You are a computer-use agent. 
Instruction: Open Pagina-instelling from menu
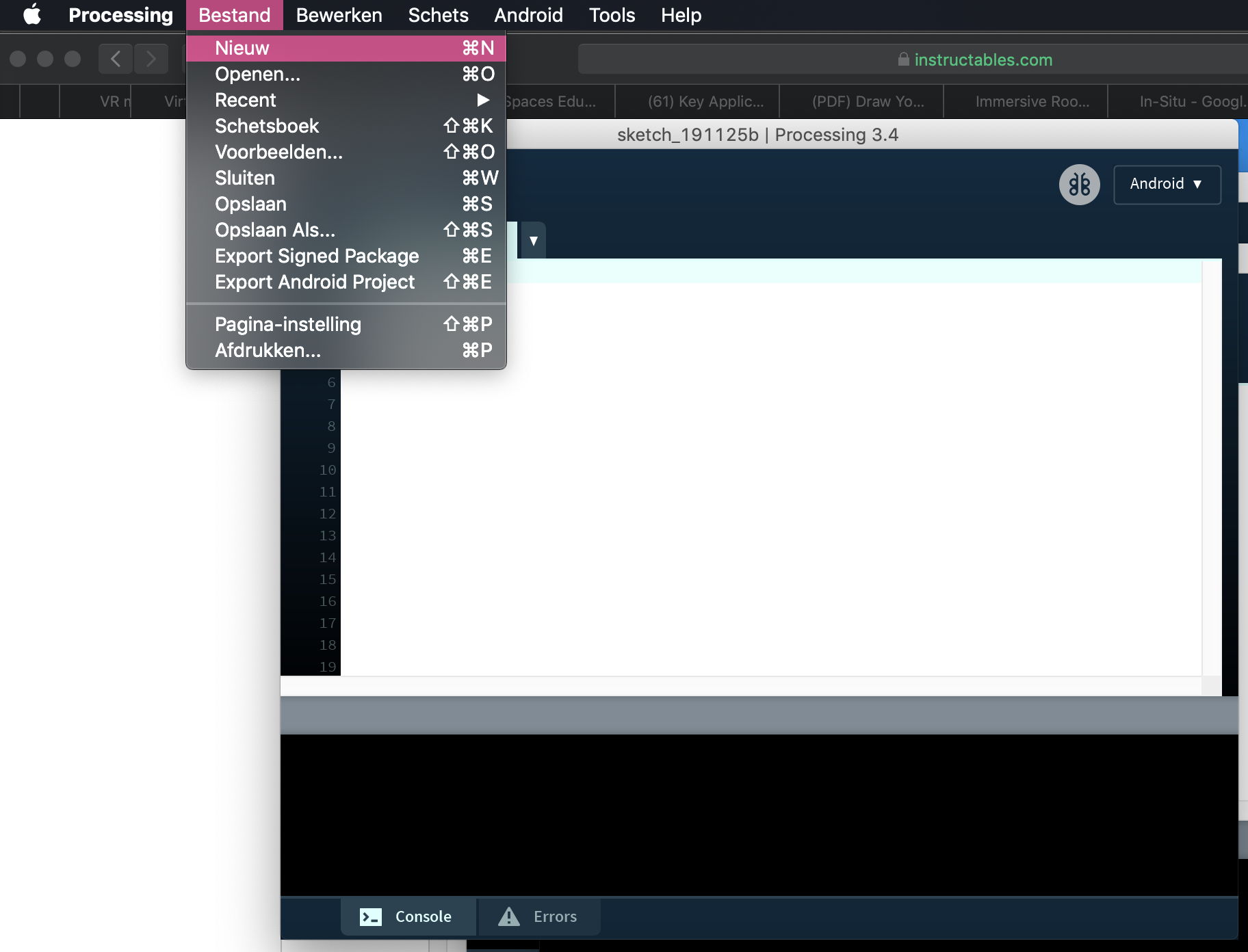pos(346,324)
